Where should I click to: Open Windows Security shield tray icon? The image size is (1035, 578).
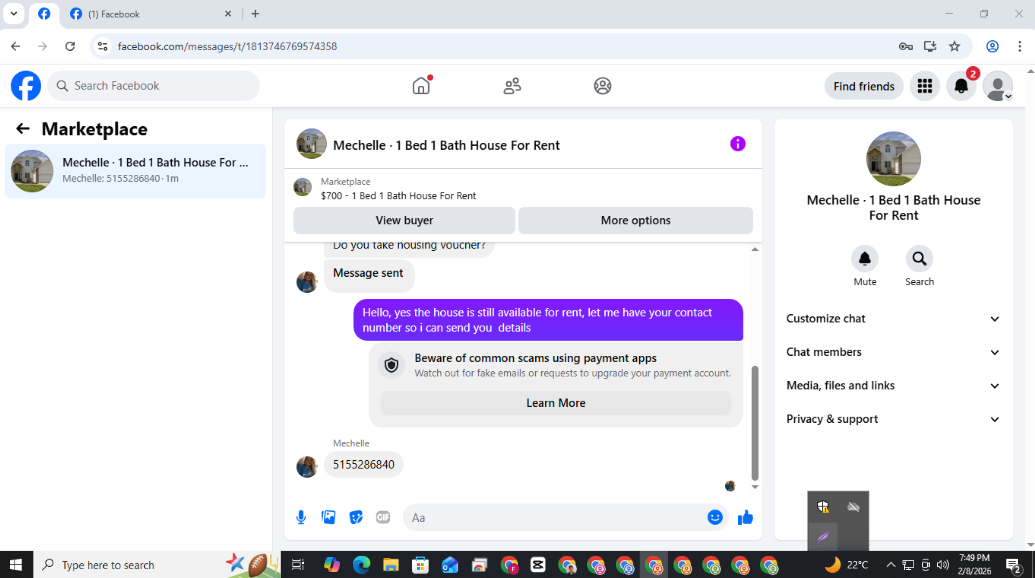(x=822, y=507)
